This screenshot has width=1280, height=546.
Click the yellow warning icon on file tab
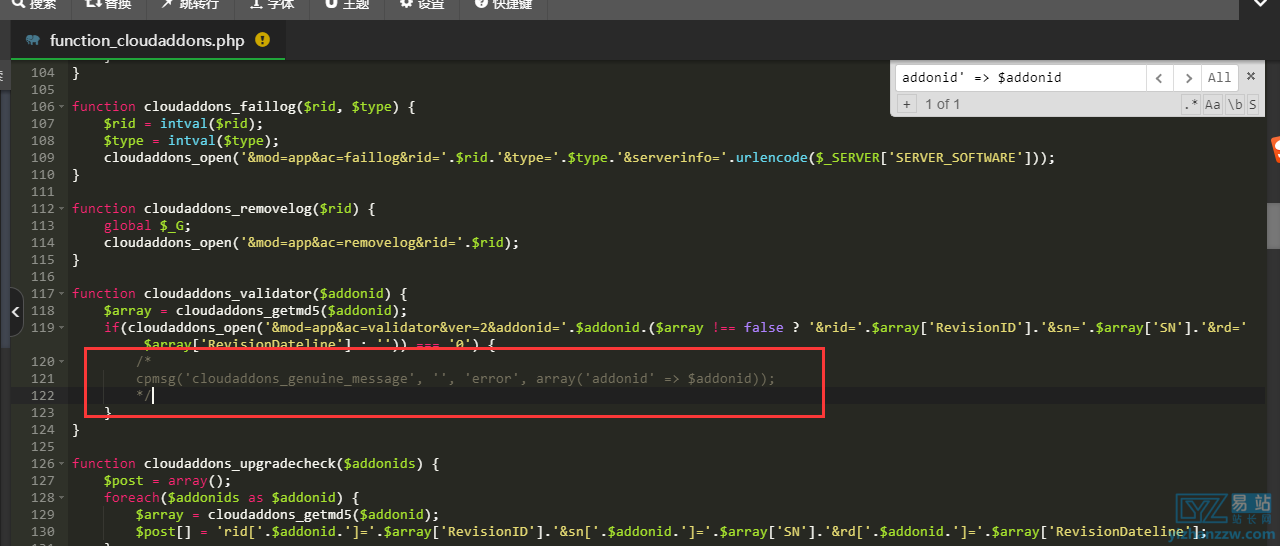click(263, 40)
